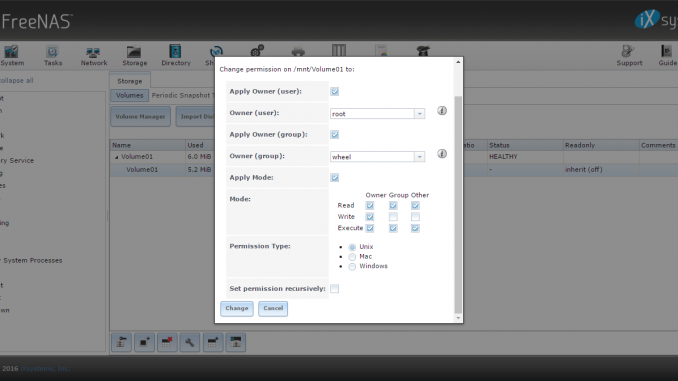This screenshot has height=381, width=678.
Task: Switch to the Volumes subtab
Action: coord(129,95)
